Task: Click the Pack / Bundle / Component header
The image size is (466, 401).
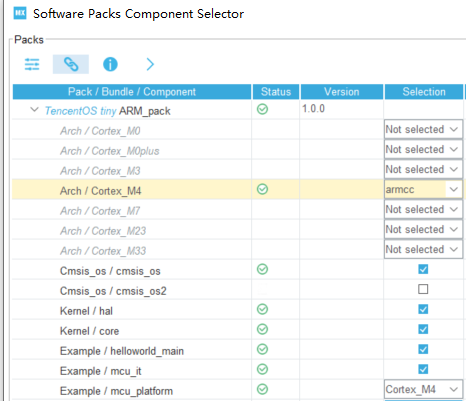Action: tap(132, 92)
